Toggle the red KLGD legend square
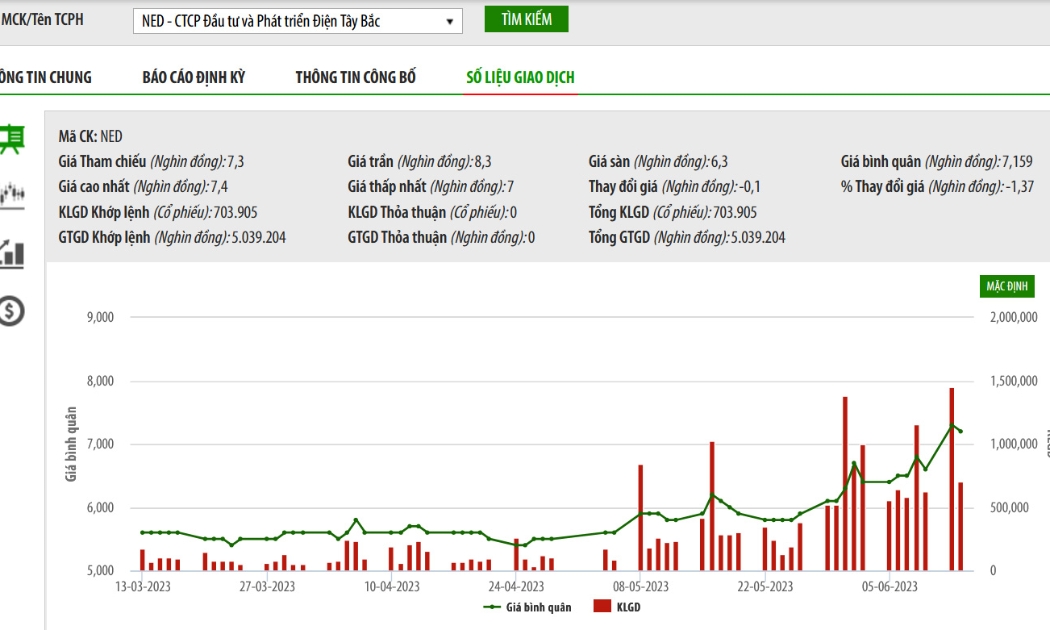Viewport: 1050px width, 630px height. pos(602,606)
